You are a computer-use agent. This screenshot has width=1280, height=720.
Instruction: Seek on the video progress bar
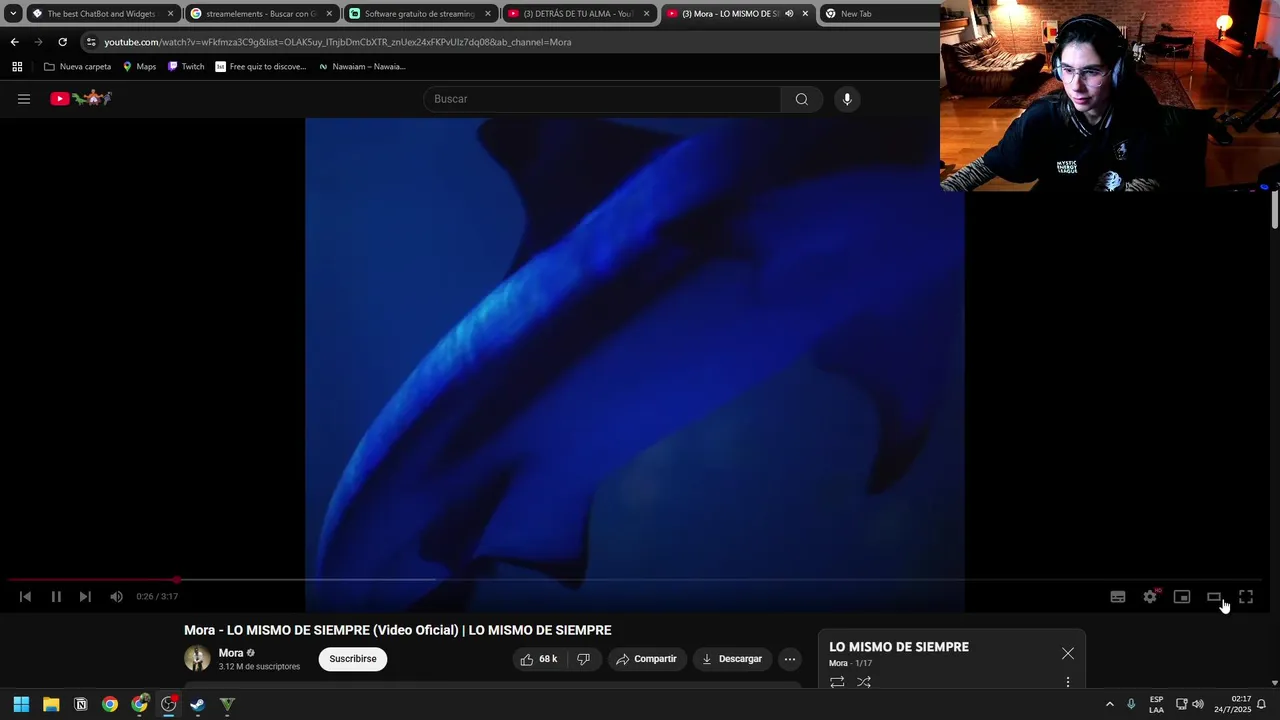635,580
